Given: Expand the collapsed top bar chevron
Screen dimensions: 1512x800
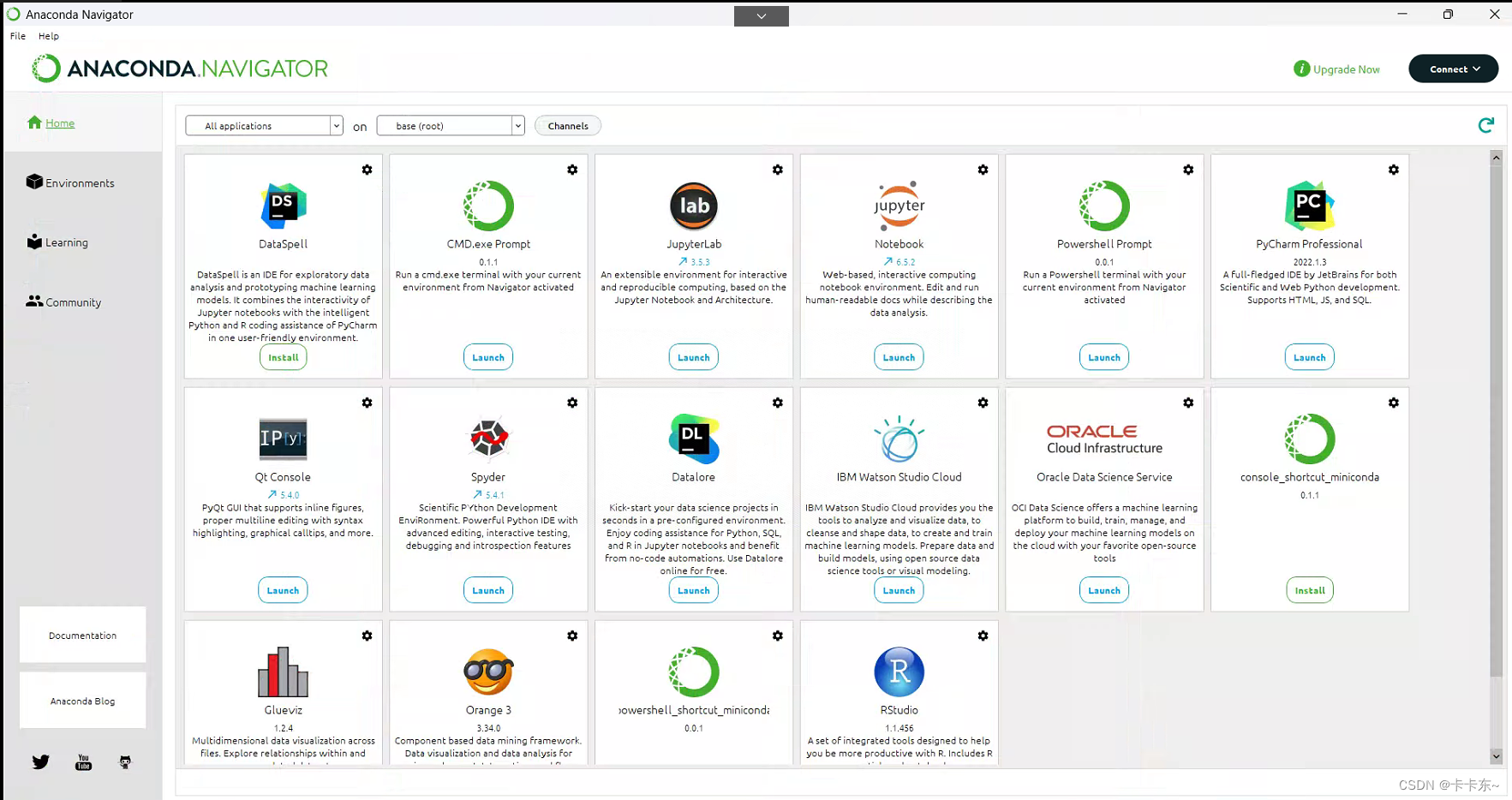Looking at the screenshot, I should click(x=762, y=16).
